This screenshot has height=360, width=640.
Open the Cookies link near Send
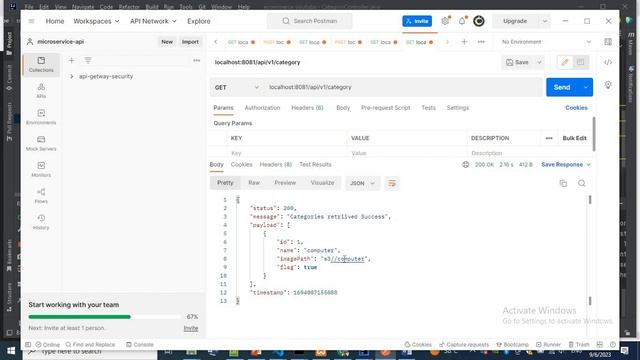(x=576, y=108)
